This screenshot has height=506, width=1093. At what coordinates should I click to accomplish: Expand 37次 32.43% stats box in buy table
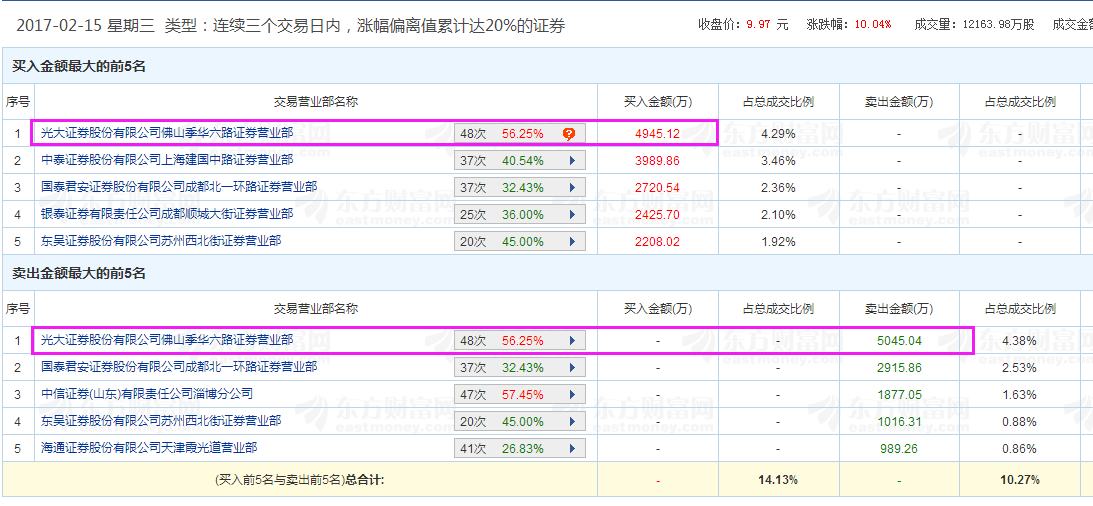point(519,187)
